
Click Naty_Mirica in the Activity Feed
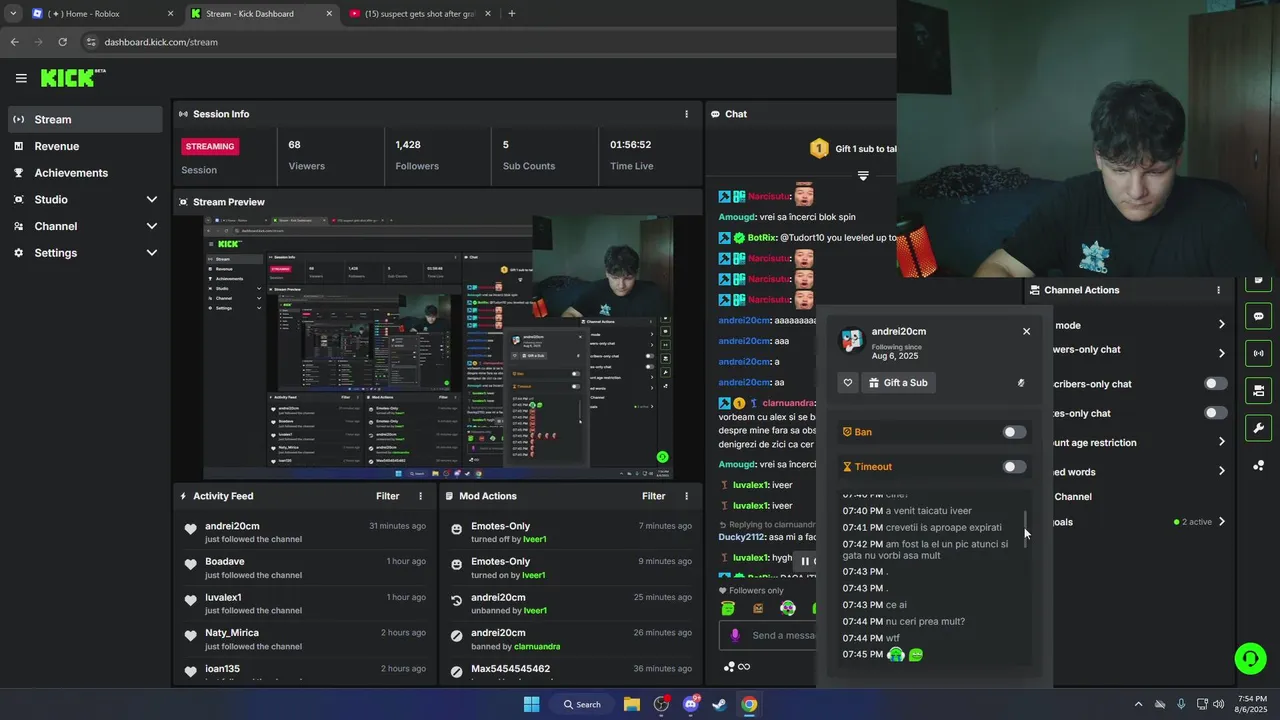coord(232,633)
